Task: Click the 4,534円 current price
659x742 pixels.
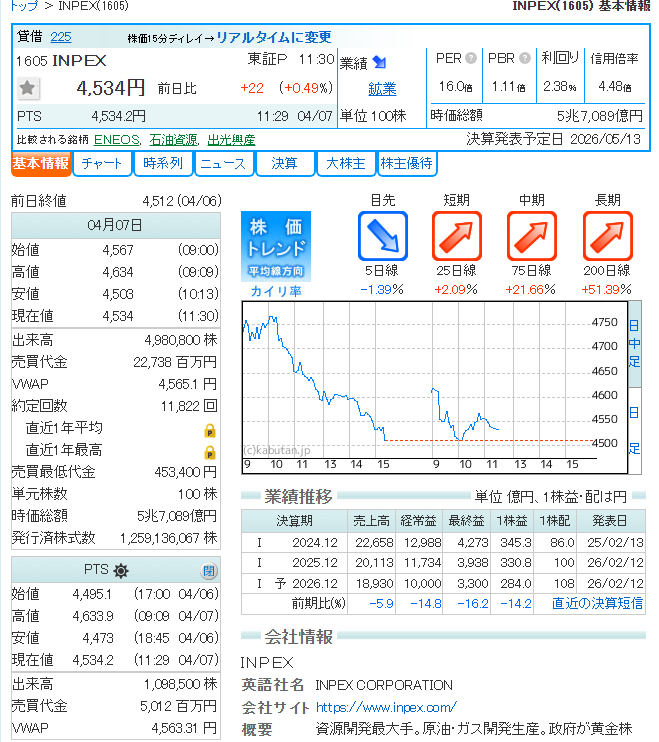Action: pos(111,88)
